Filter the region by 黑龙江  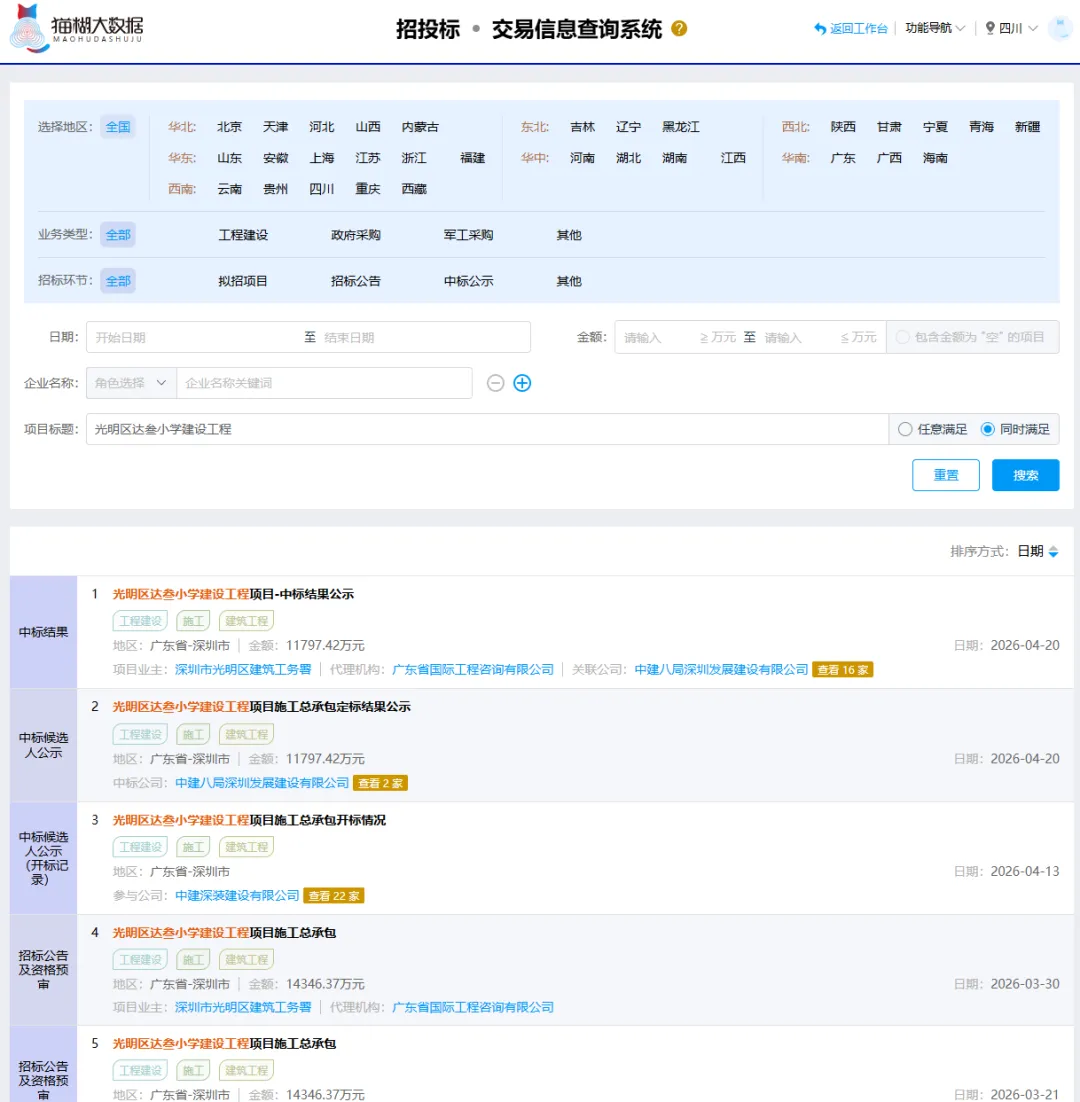point(680,127)
